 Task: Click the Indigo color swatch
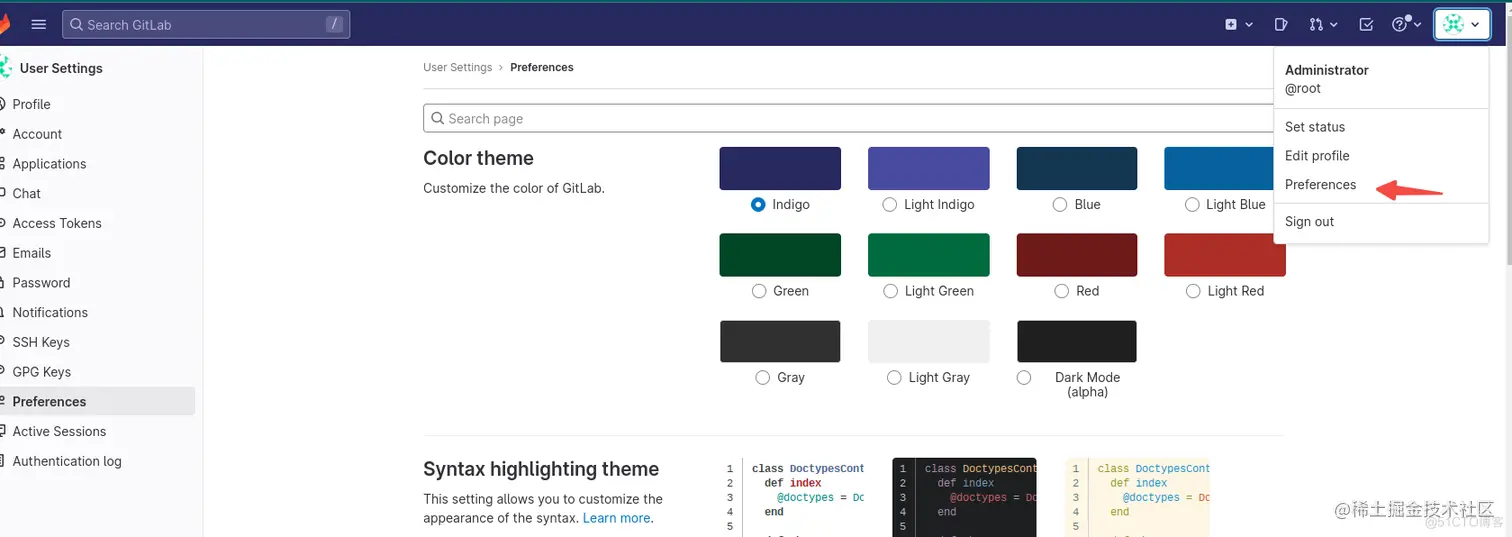[x=780, y=168]
